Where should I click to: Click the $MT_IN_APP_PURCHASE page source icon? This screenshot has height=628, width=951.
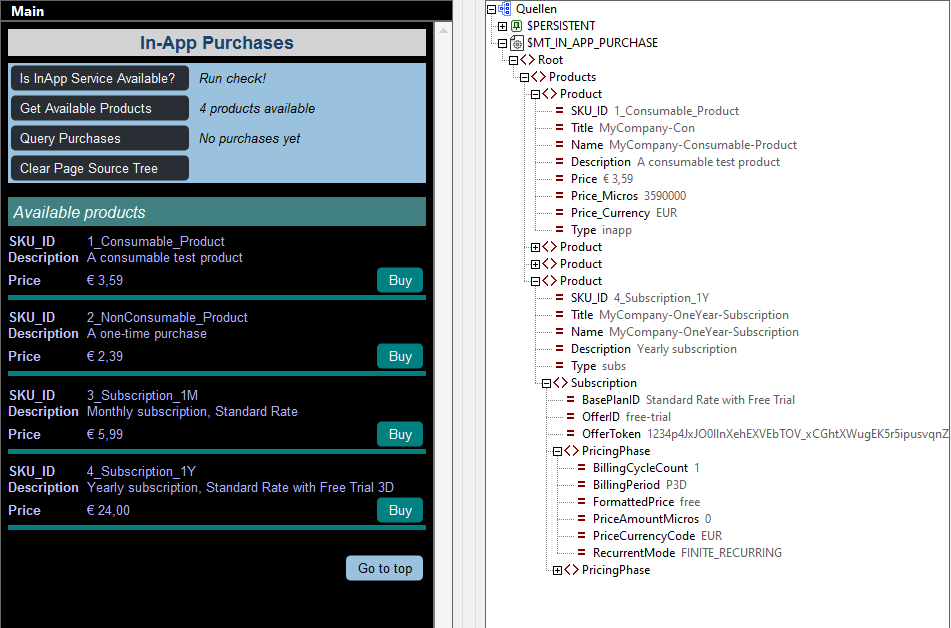[x=516, y=43]
